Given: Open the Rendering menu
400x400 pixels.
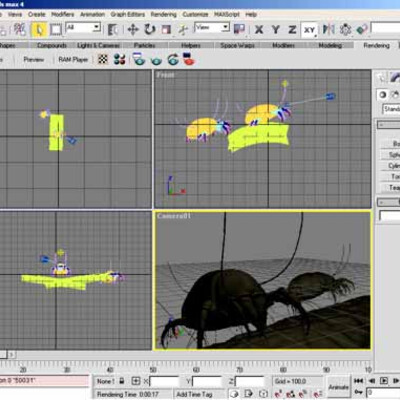Looking at the screenshot, I should (x=163, y=14).
